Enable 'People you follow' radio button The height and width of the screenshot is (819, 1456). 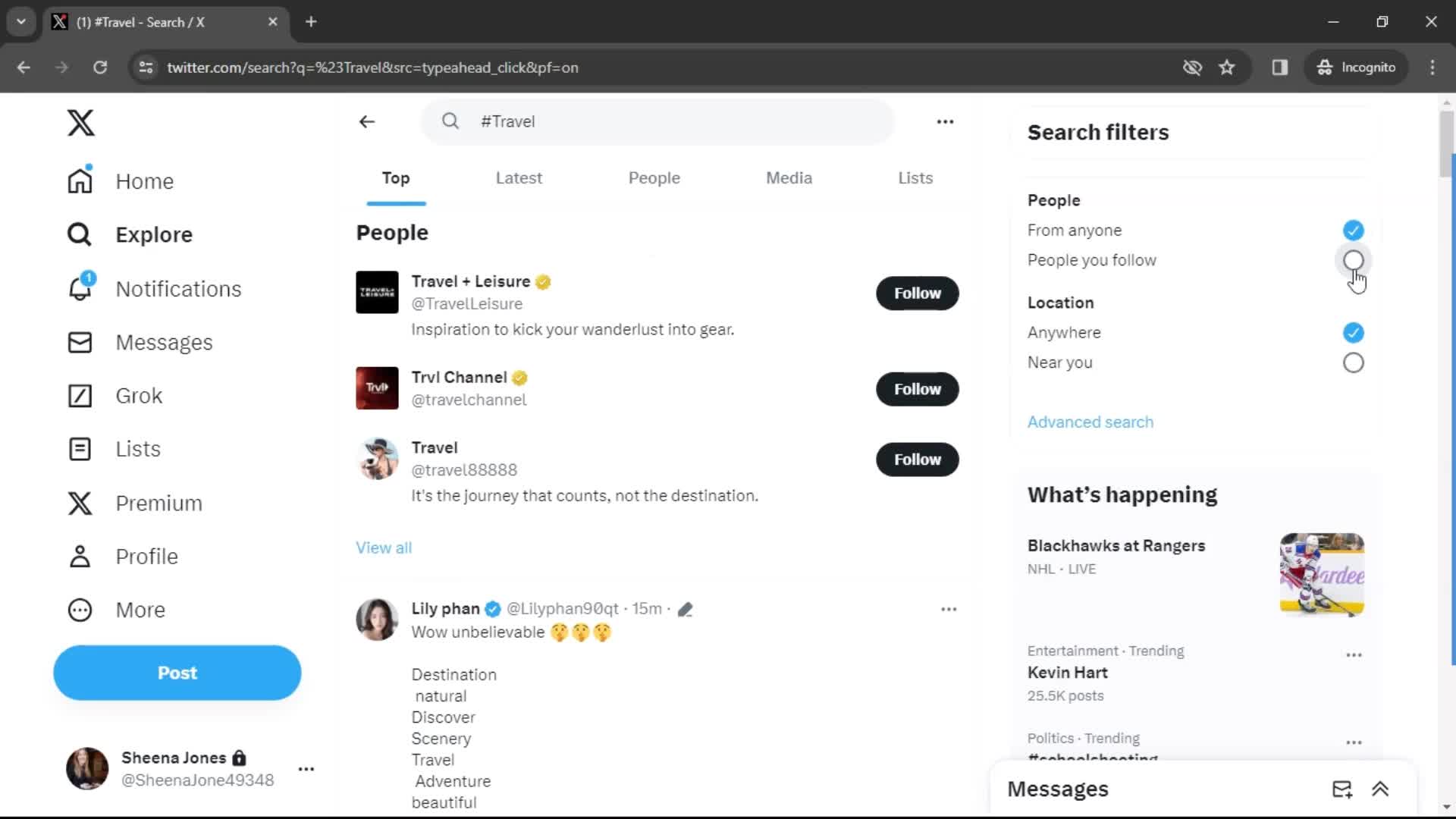tap(1353, 260)
